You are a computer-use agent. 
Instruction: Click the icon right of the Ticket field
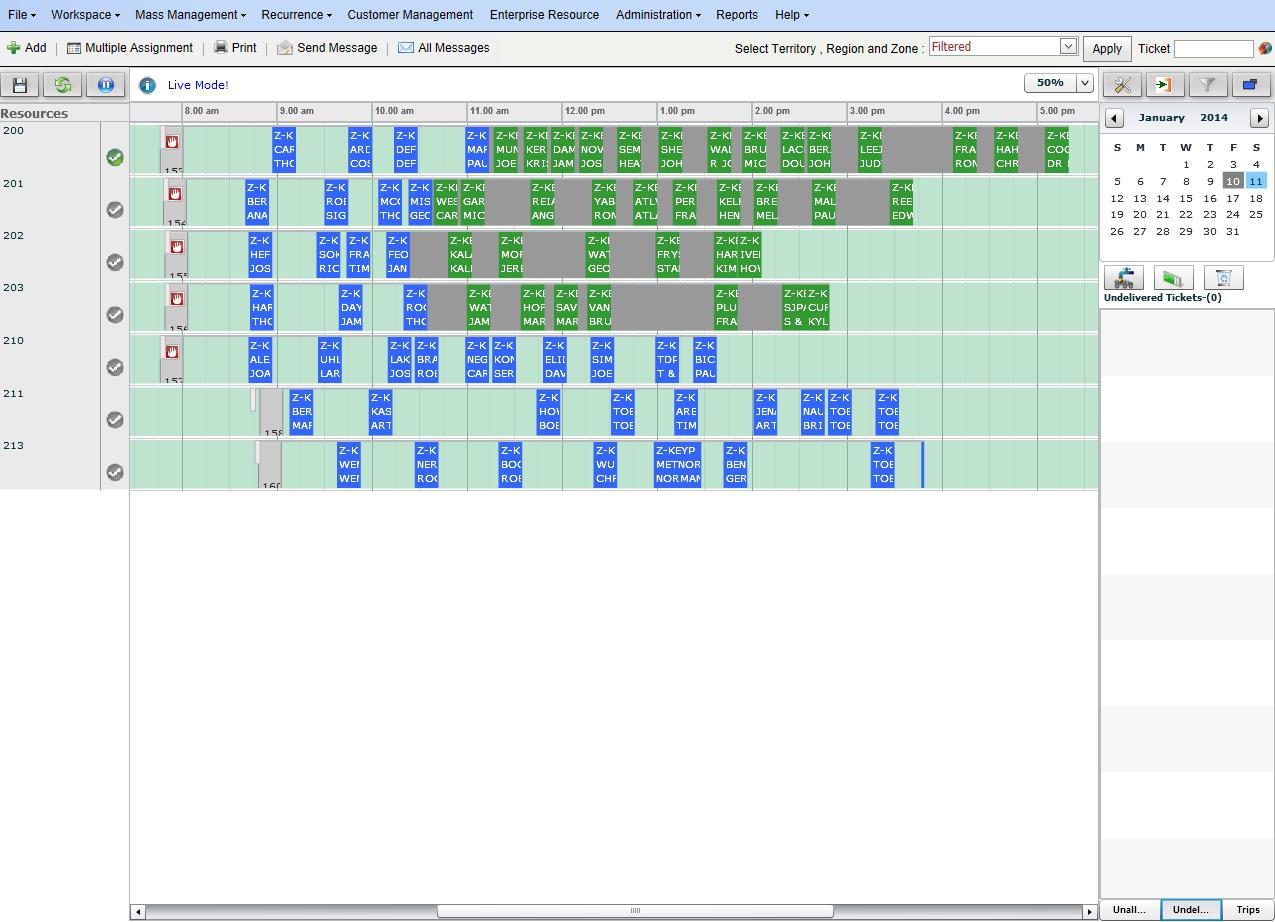coord(1265,48)
